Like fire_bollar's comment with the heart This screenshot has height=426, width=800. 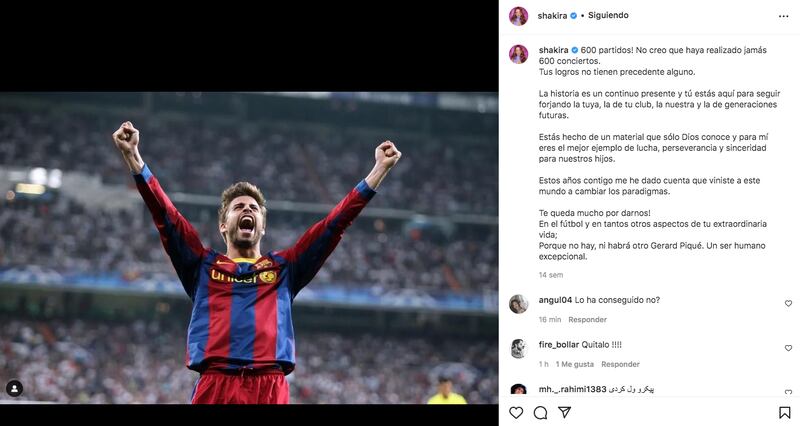coord(788,348)
